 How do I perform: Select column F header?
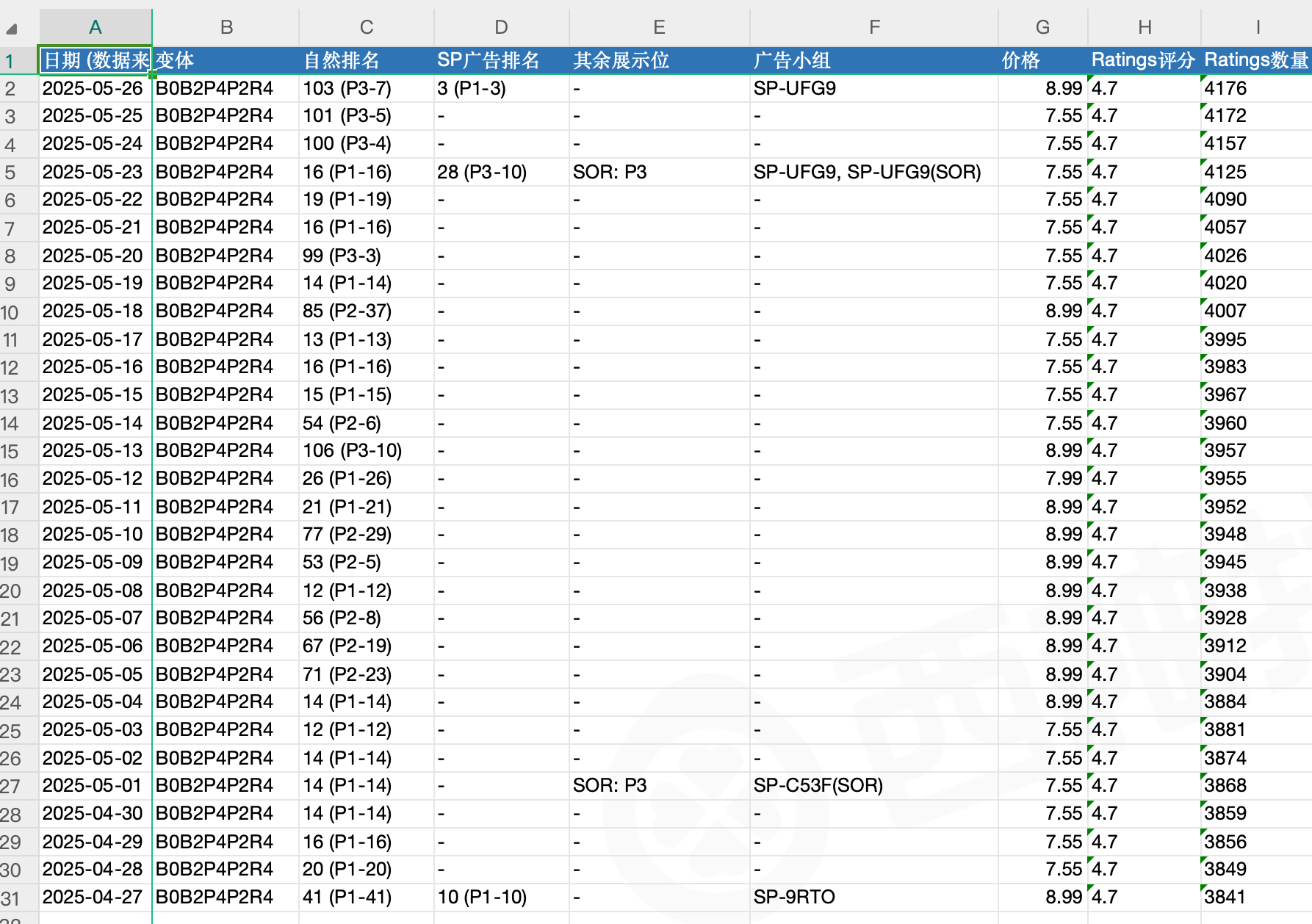pyautogui.click(x=874, y=27)
